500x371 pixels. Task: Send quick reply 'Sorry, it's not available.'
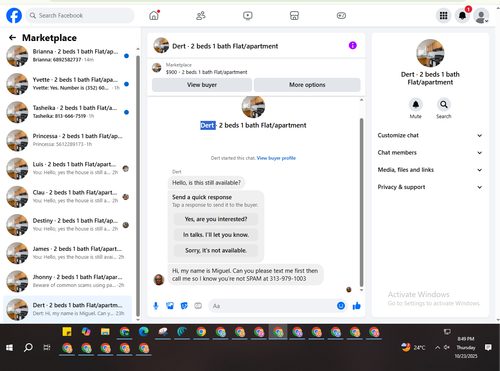[x=216, y=250]
